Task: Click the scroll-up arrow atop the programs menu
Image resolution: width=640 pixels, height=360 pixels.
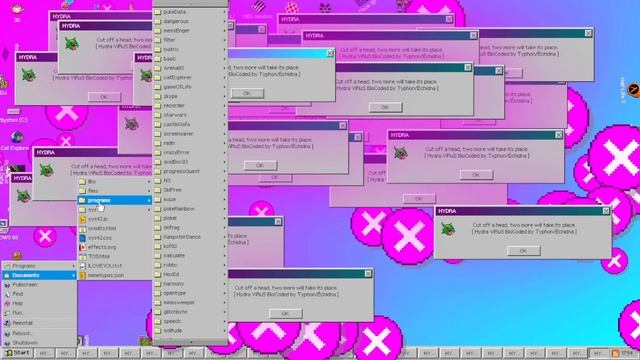Action: click(190, 4)
